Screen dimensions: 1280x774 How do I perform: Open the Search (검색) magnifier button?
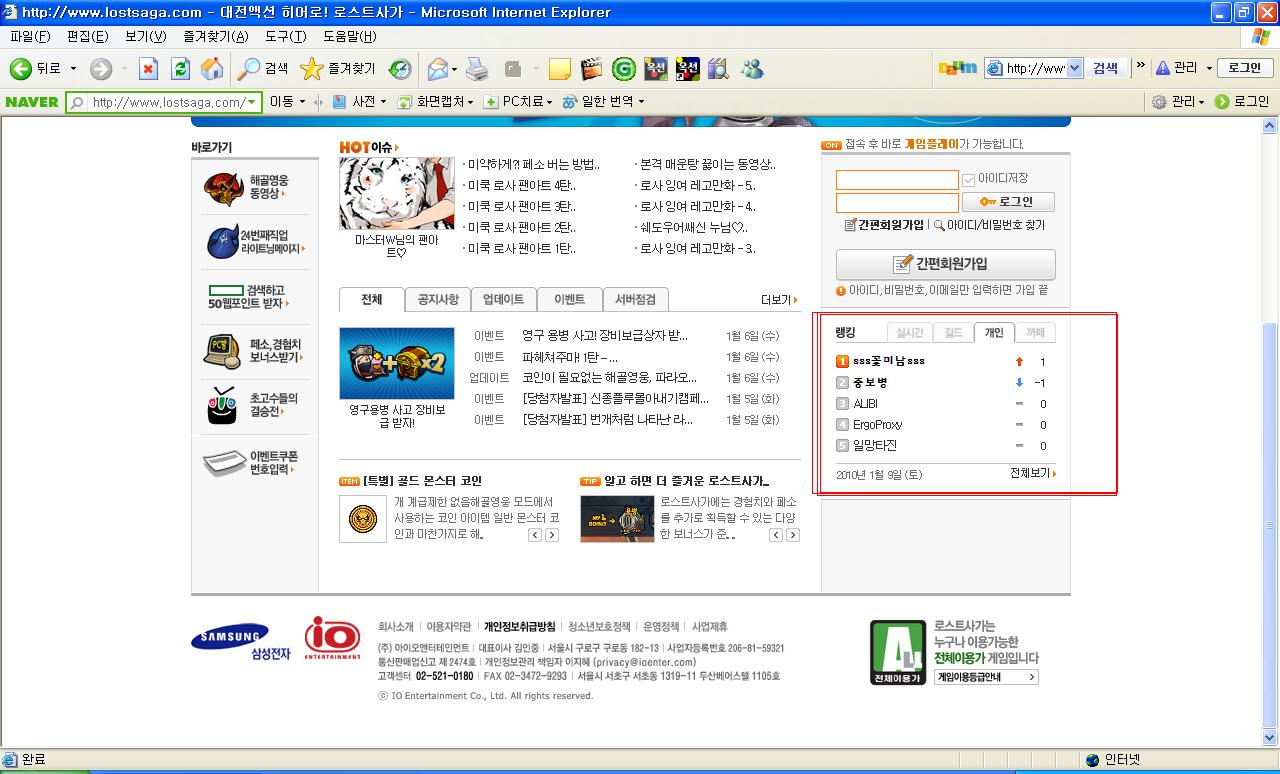pos(264,68)
